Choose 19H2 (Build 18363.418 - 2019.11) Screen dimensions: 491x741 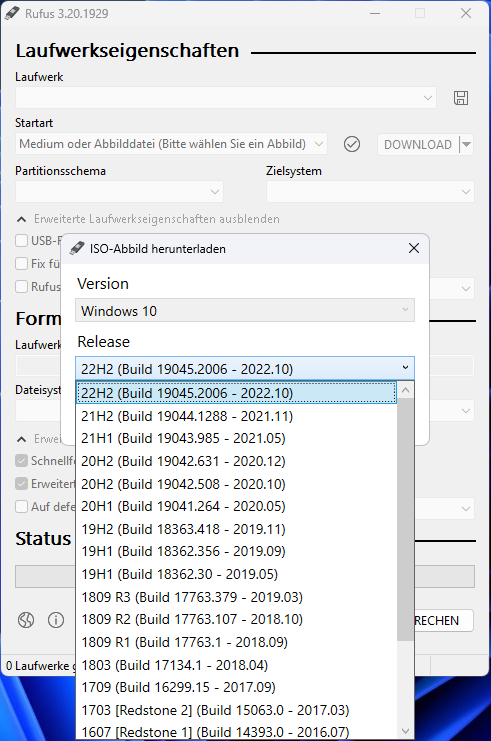click(x=236, y=529)
